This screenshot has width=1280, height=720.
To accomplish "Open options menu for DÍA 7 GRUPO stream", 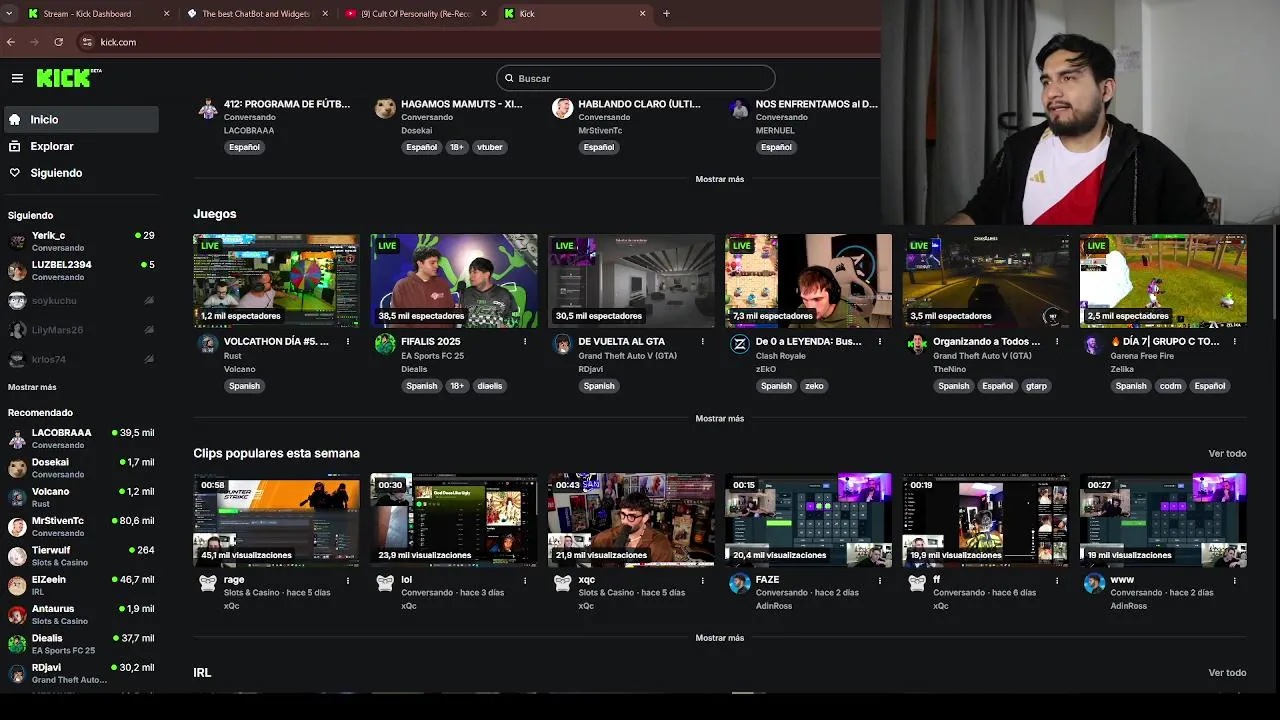I will point(1235,342).
